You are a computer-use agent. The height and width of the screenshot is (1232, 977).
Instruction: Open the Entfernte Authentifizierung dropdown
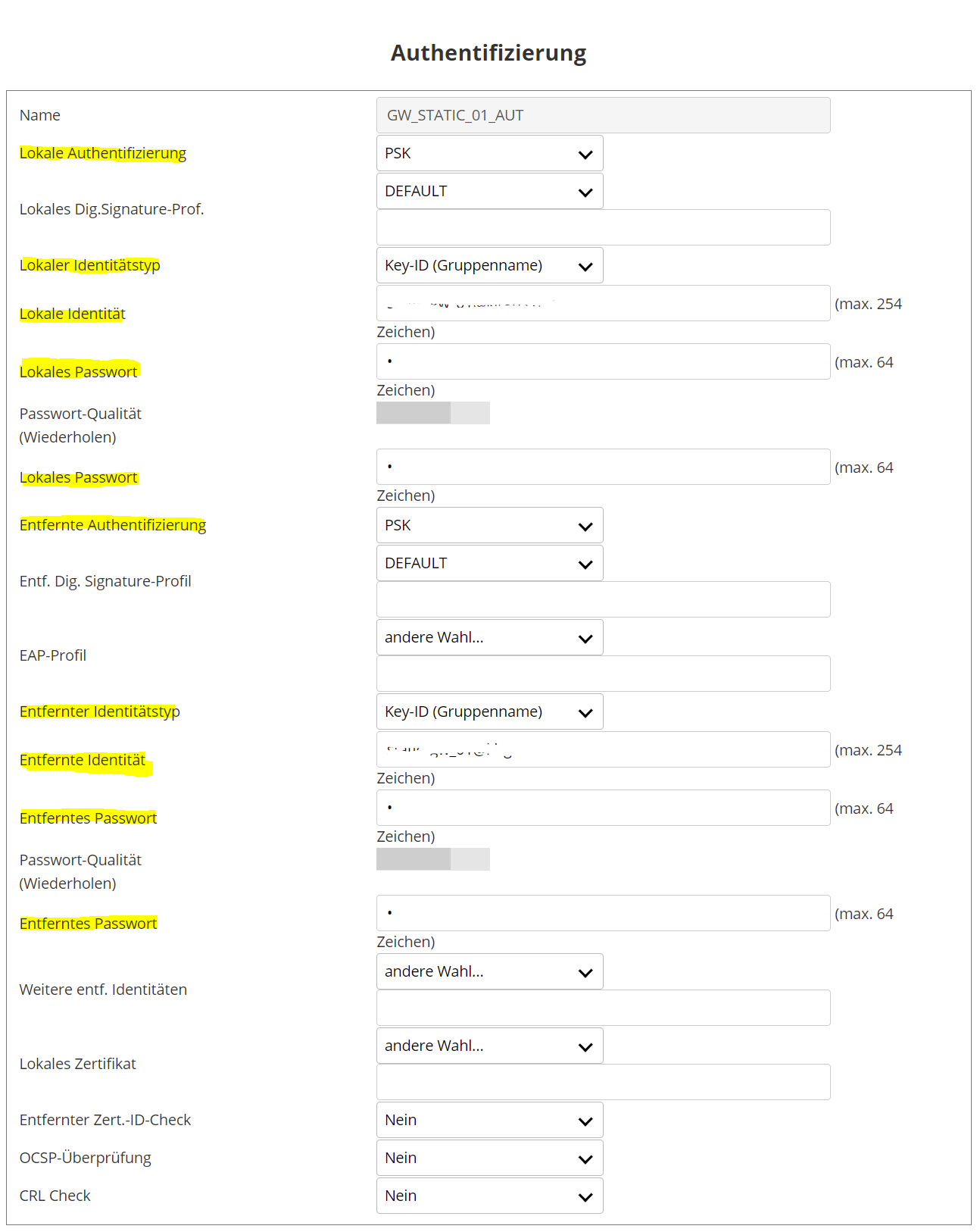point(489,525)
